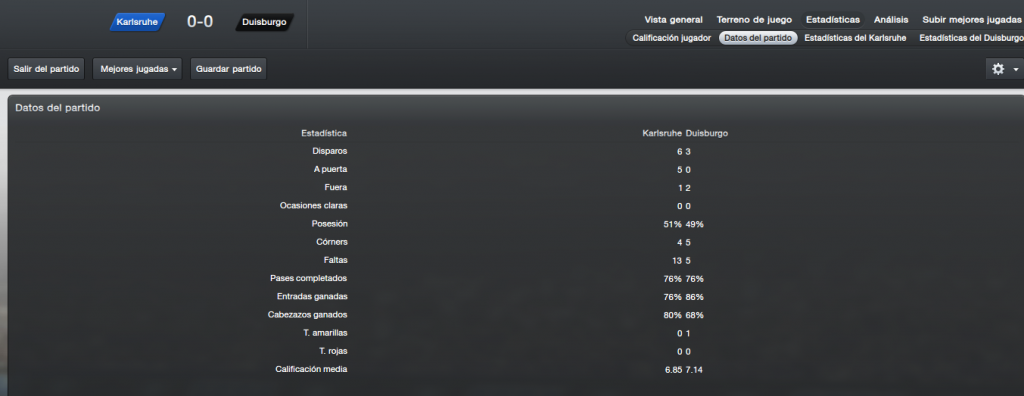Click the Duisburgo column header
The image size is (1024, 396).
tap(707, 133)
